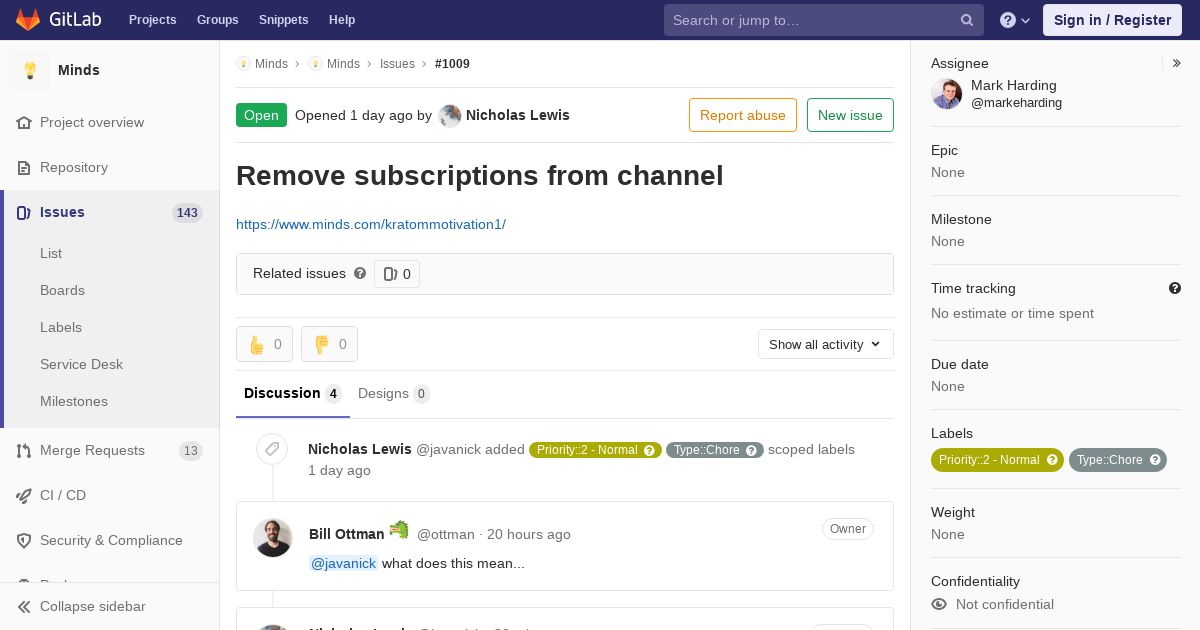Click the '20 hours ago' comment timestamp
The height and width of the screenshot is (630, 1200).
529,534
